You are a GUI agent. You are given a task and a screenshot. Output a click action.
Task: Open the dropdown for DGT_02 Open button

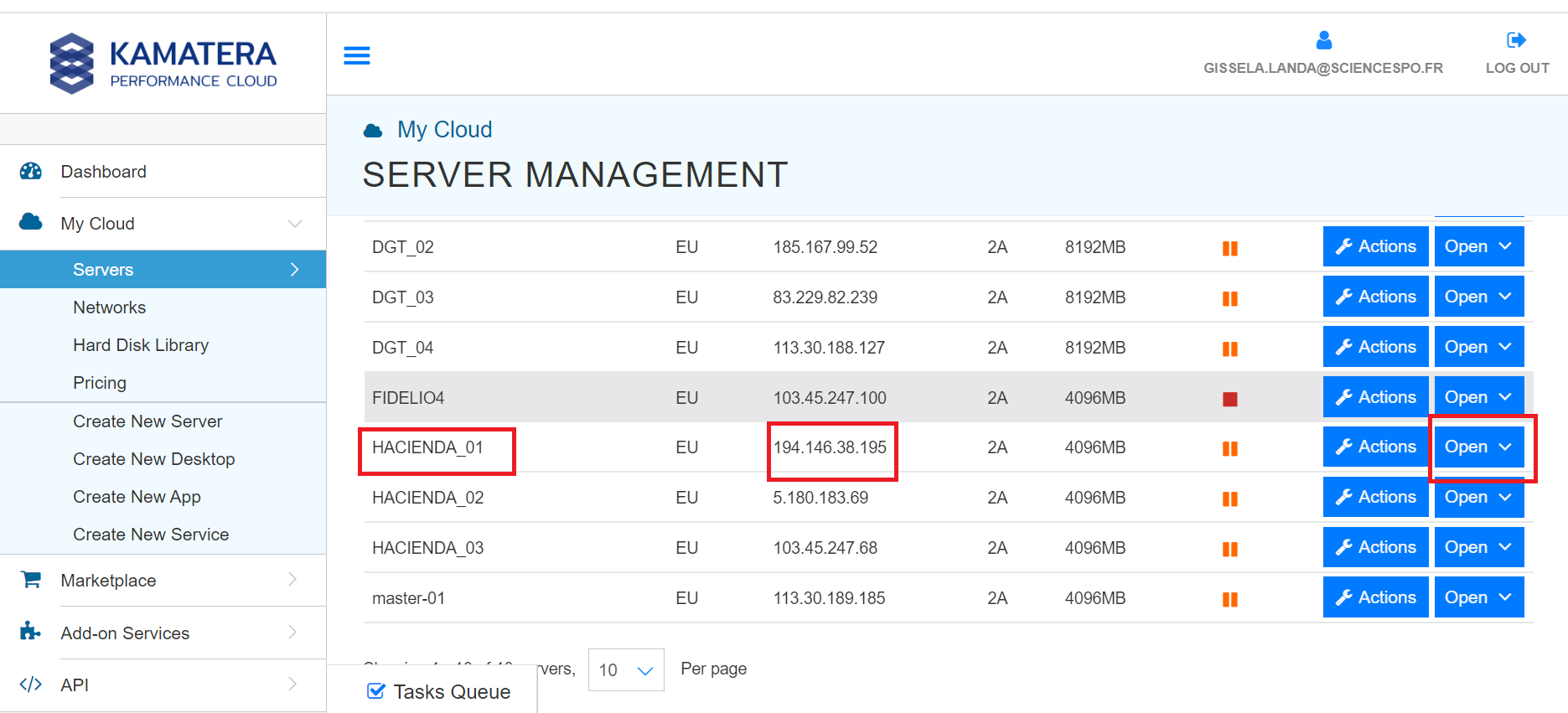(x=1479, y=246)
